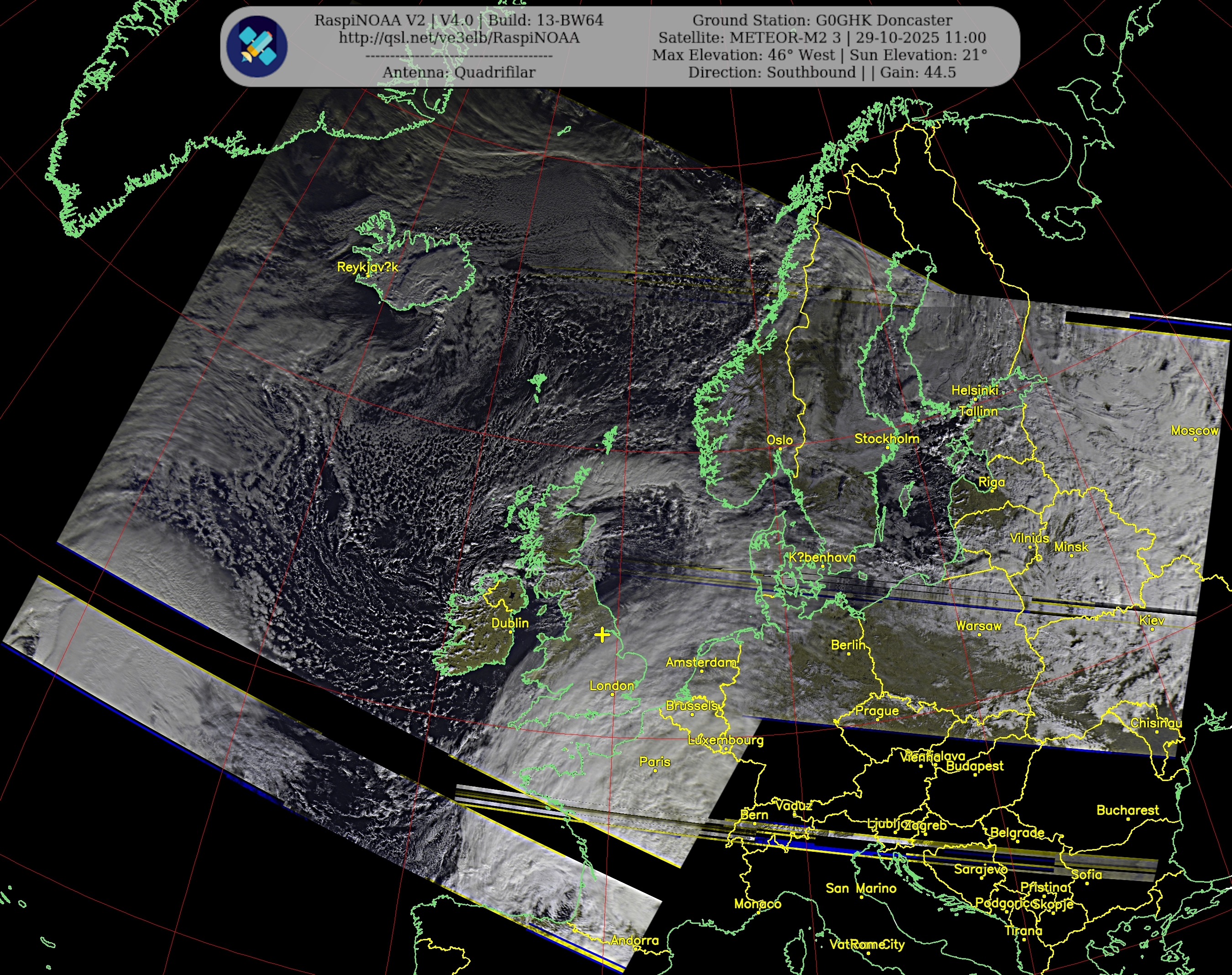Click the yellow ground station cross marker
Viewport: 1232px width, 975px height.
[602, 635]
